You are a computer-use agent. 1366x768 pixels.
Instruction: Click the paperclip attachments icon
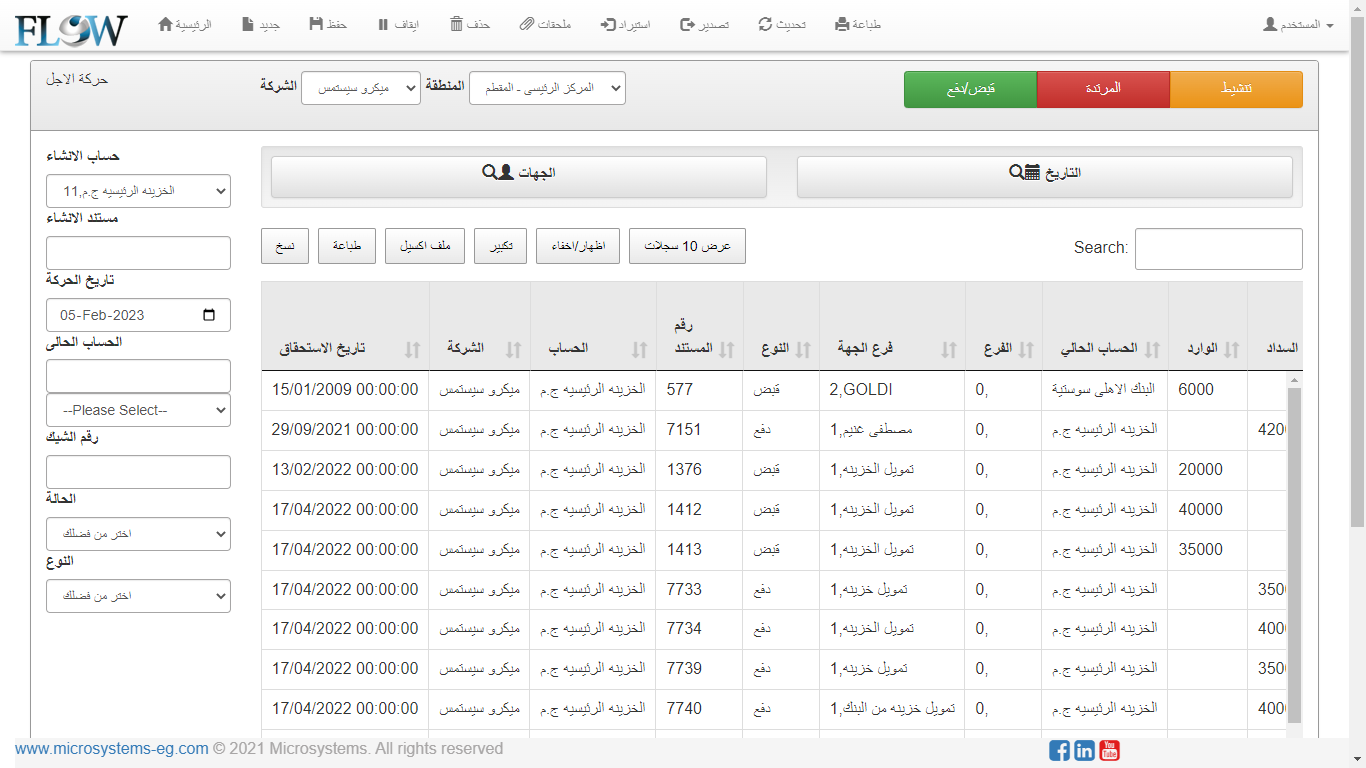point(527,24)
